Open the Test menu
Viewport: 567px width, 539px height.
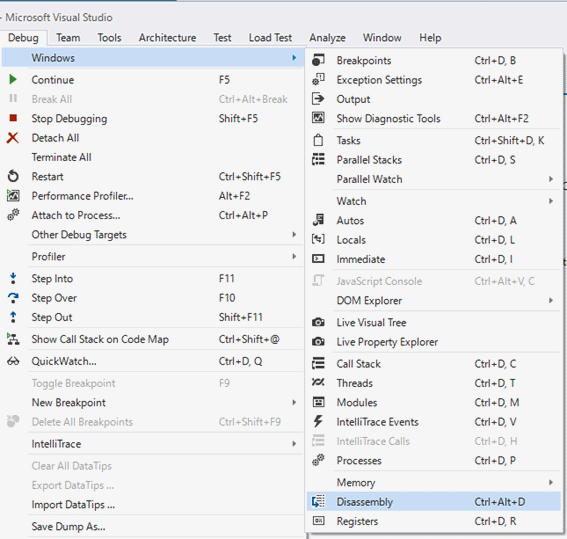tap(222, 38)
